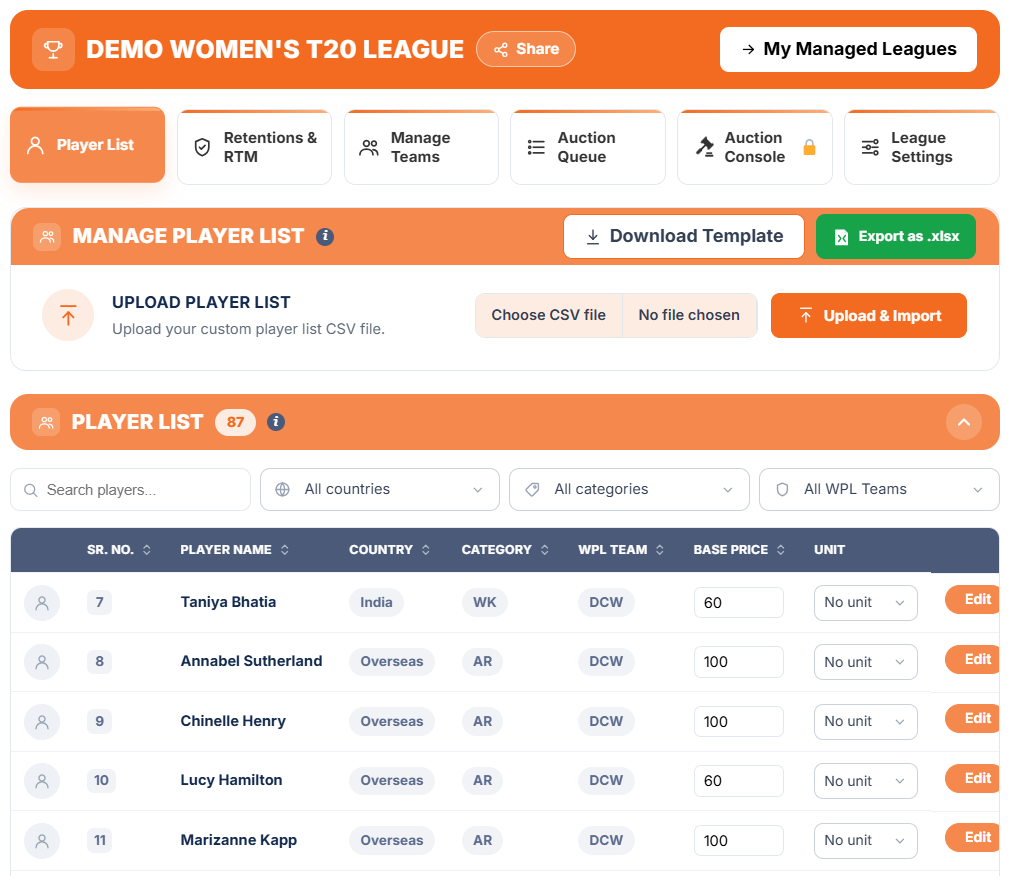Open unit dropdown for Taniya Bhatia
The image size is (1010, 876).
pos(866,603)
